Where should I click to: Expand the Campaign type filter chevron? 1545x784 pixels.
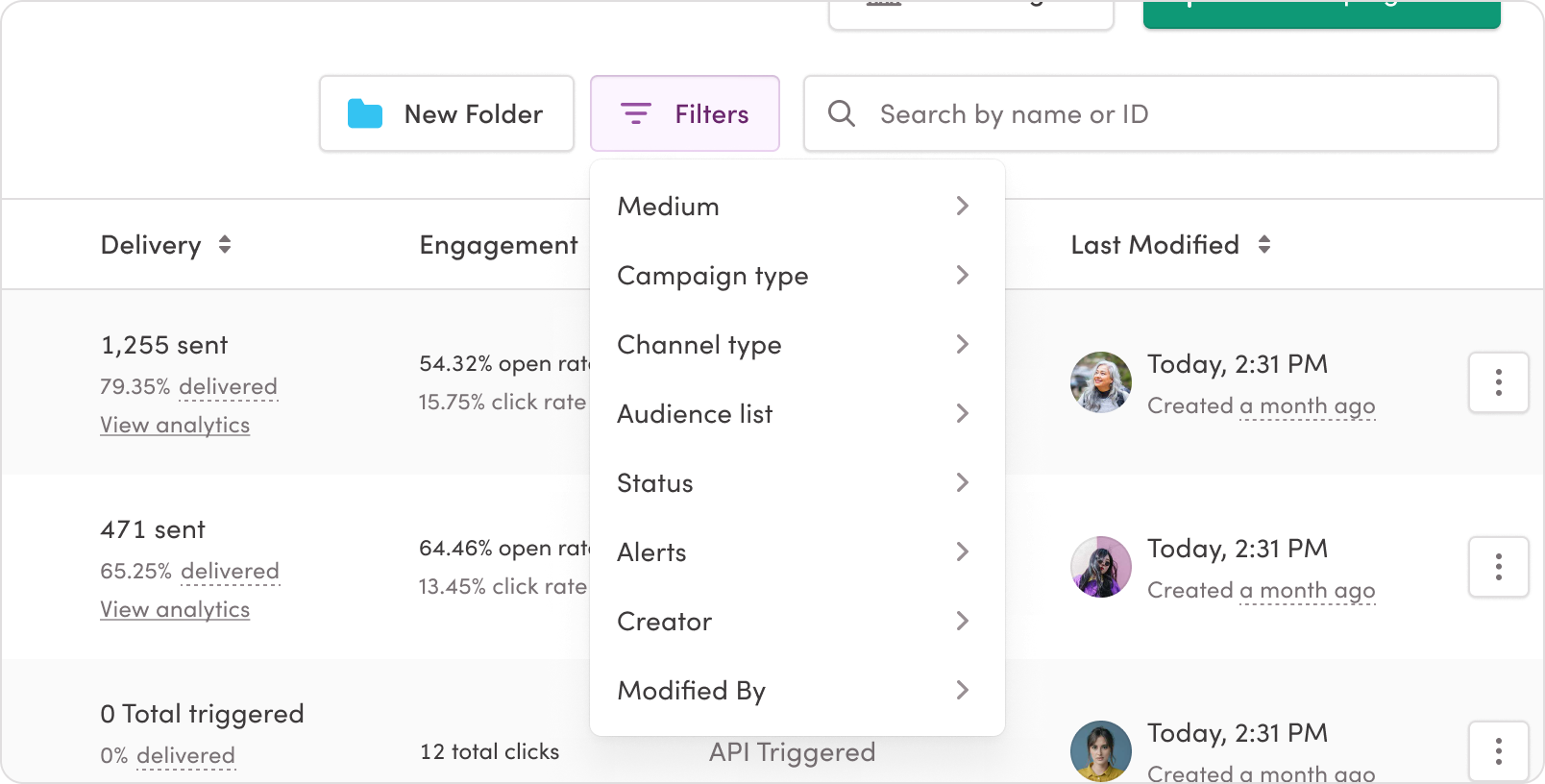pos(962,276)
